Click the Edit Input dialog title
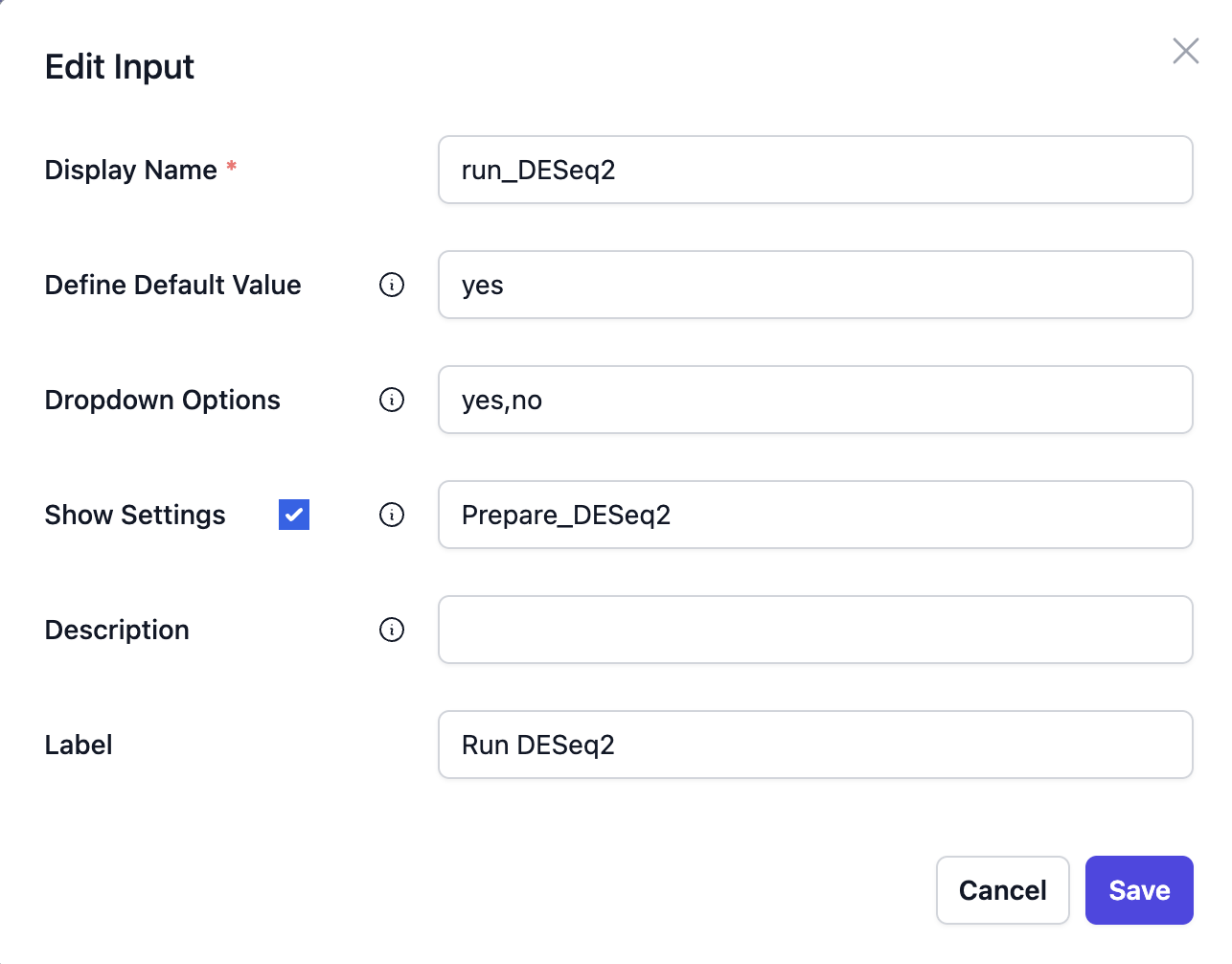The image size is (1232, 964). click(x=119, y=67)
